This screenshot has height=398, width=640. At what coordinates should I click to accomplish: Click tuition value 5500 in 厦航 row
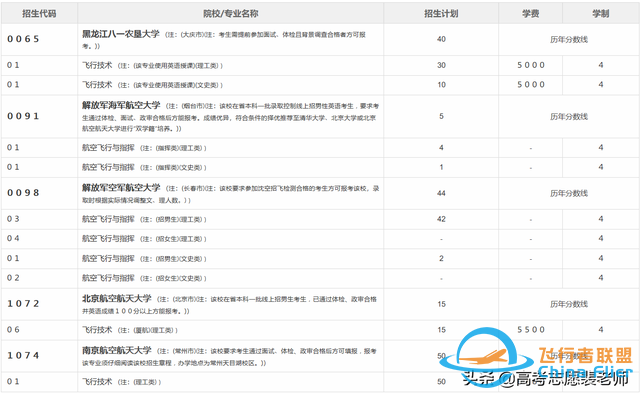tap(531, 330)
